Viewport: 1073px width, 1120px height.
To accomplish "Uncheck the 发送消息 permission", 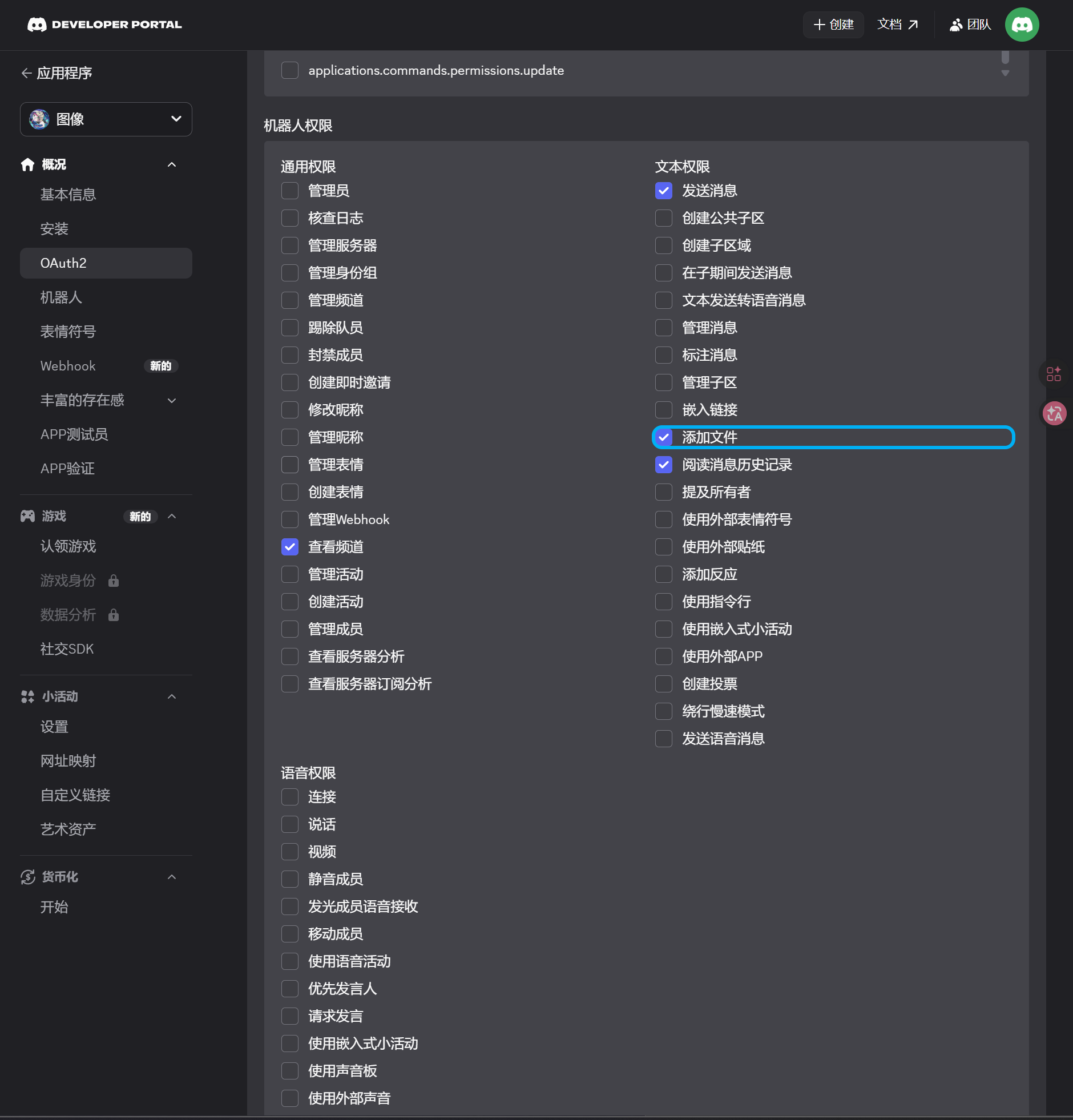I will [x=663, y=191].
